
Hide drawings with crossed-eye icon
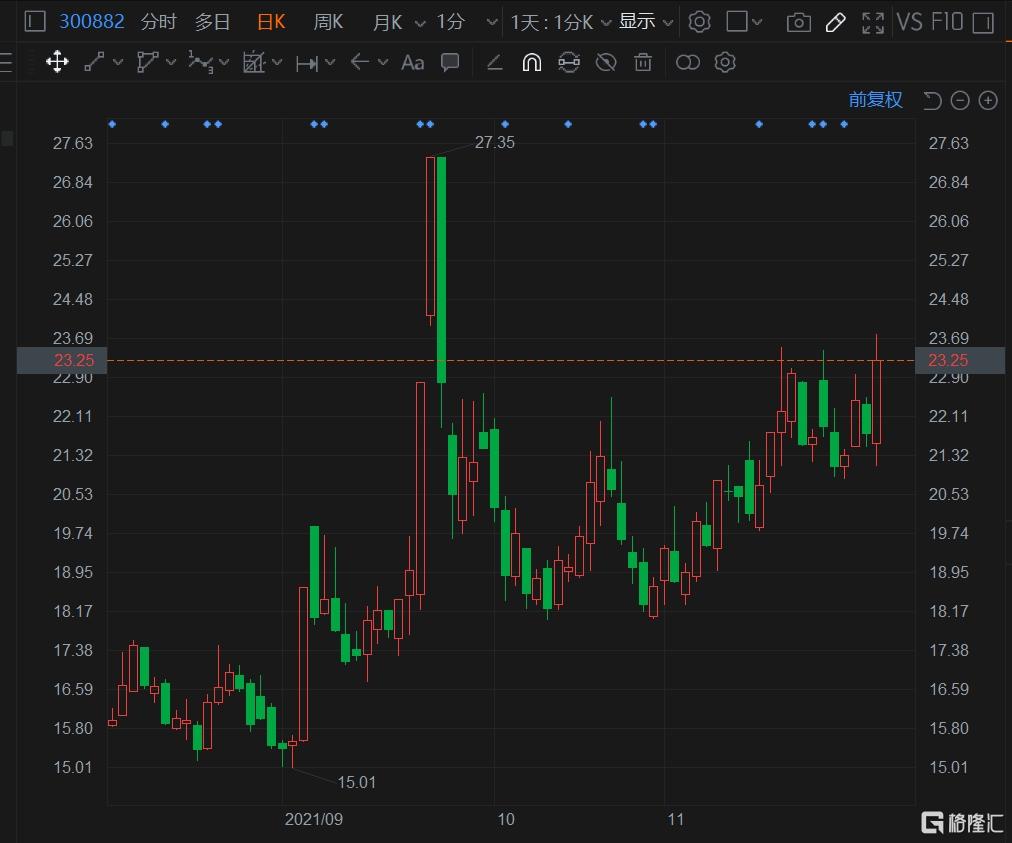tap(606, 63)
